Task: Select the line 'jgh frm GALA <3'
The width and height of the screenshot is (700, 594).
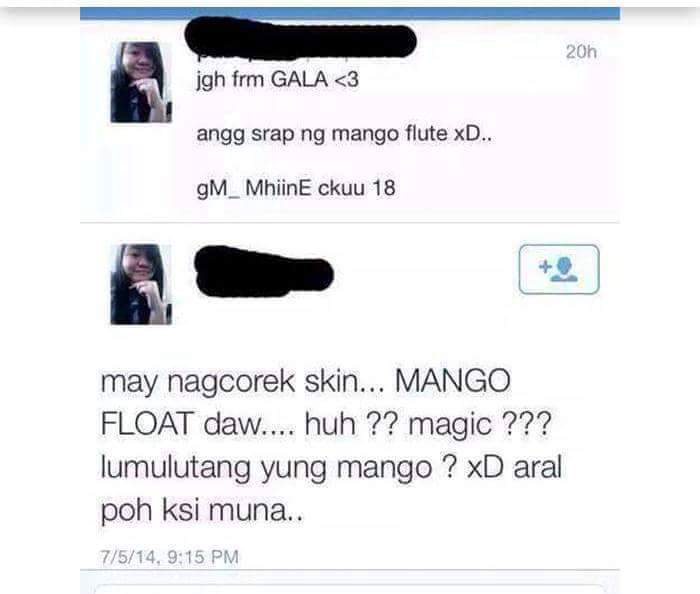Action: tap(277, 80)
